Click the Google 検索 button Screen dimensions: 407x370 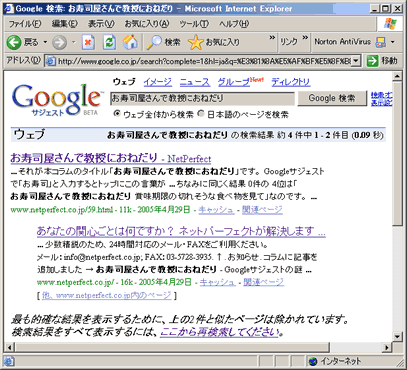tap(332, 98)
